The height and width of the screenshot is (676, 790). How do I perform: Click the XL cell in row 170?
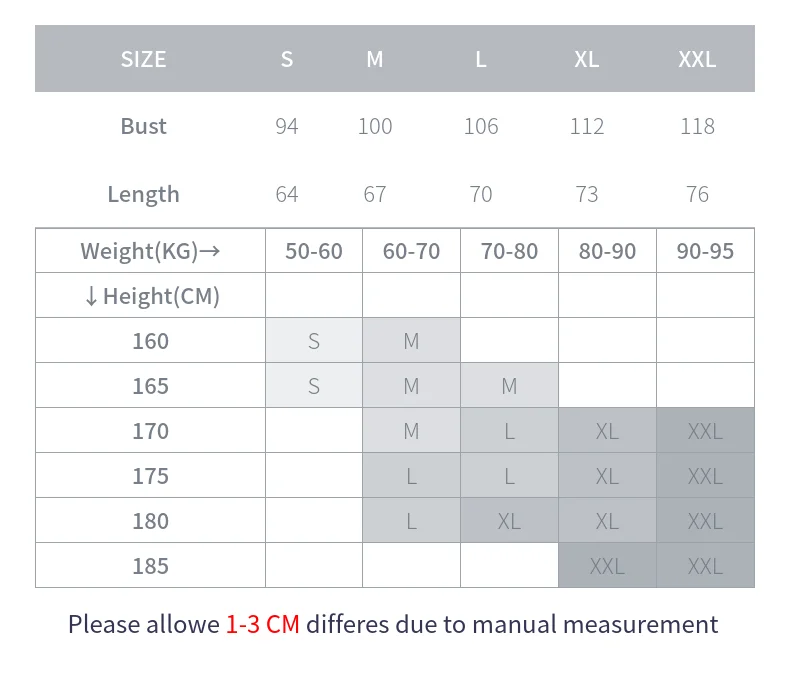pyautogui.click(x=607, y=431)
